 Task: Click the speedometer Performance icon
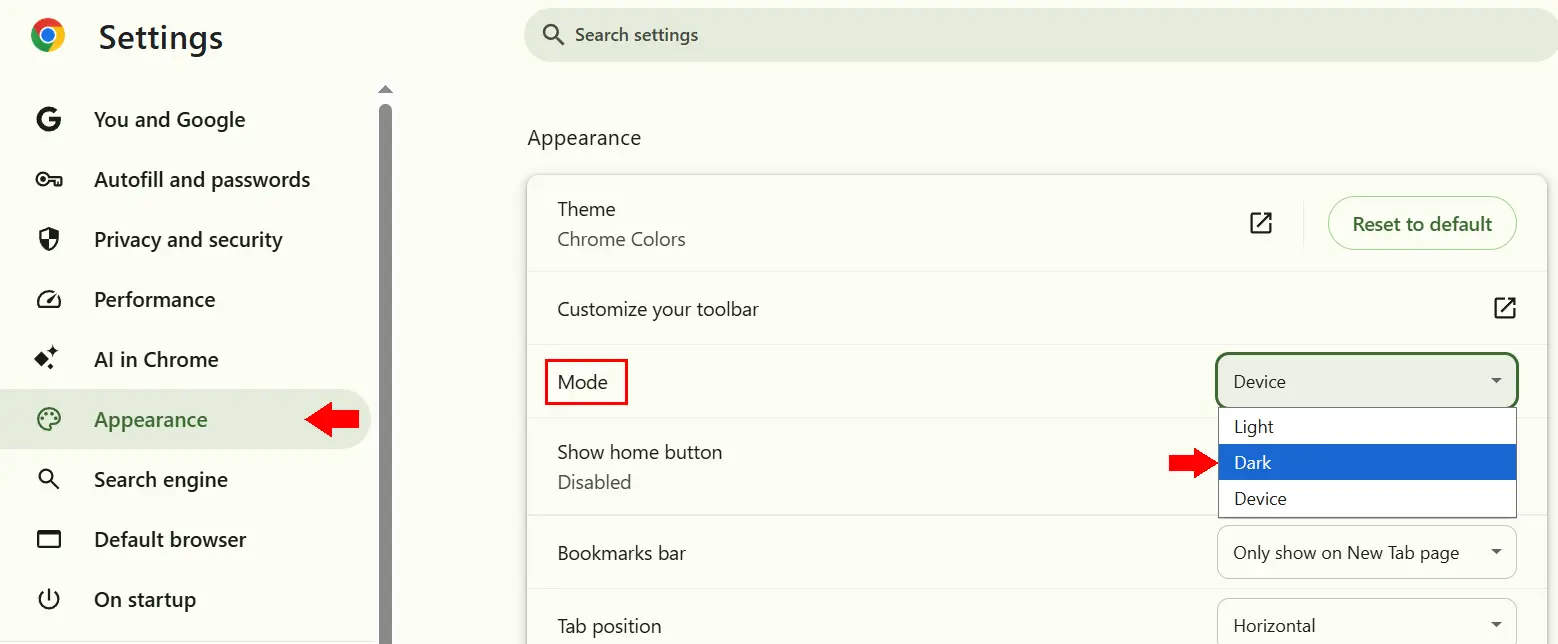tap(48, 300)
